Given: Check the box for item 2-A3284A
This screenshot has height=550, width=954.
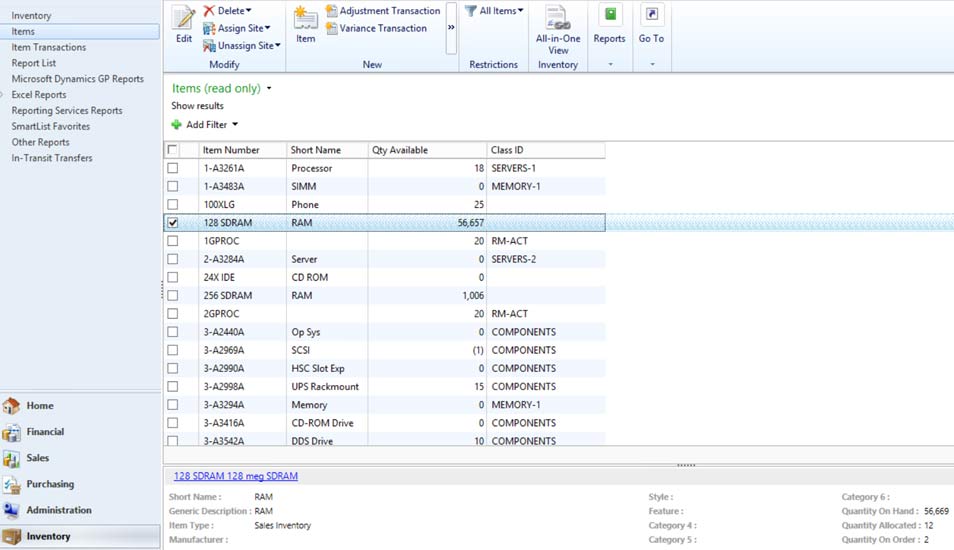Looking at the screenshot, I should (x=173, y=259).
